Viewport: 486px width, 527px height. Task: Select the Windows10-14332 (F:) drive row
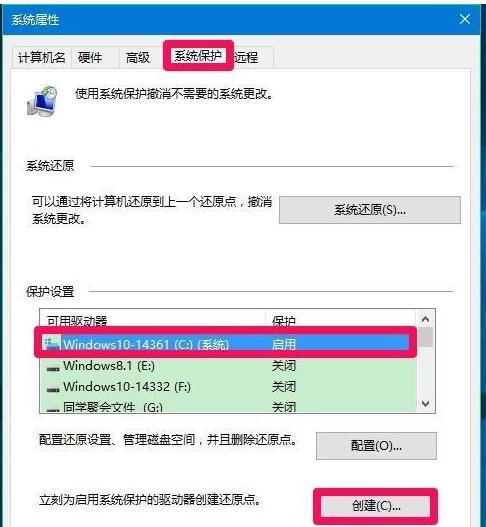click(228, 387)
